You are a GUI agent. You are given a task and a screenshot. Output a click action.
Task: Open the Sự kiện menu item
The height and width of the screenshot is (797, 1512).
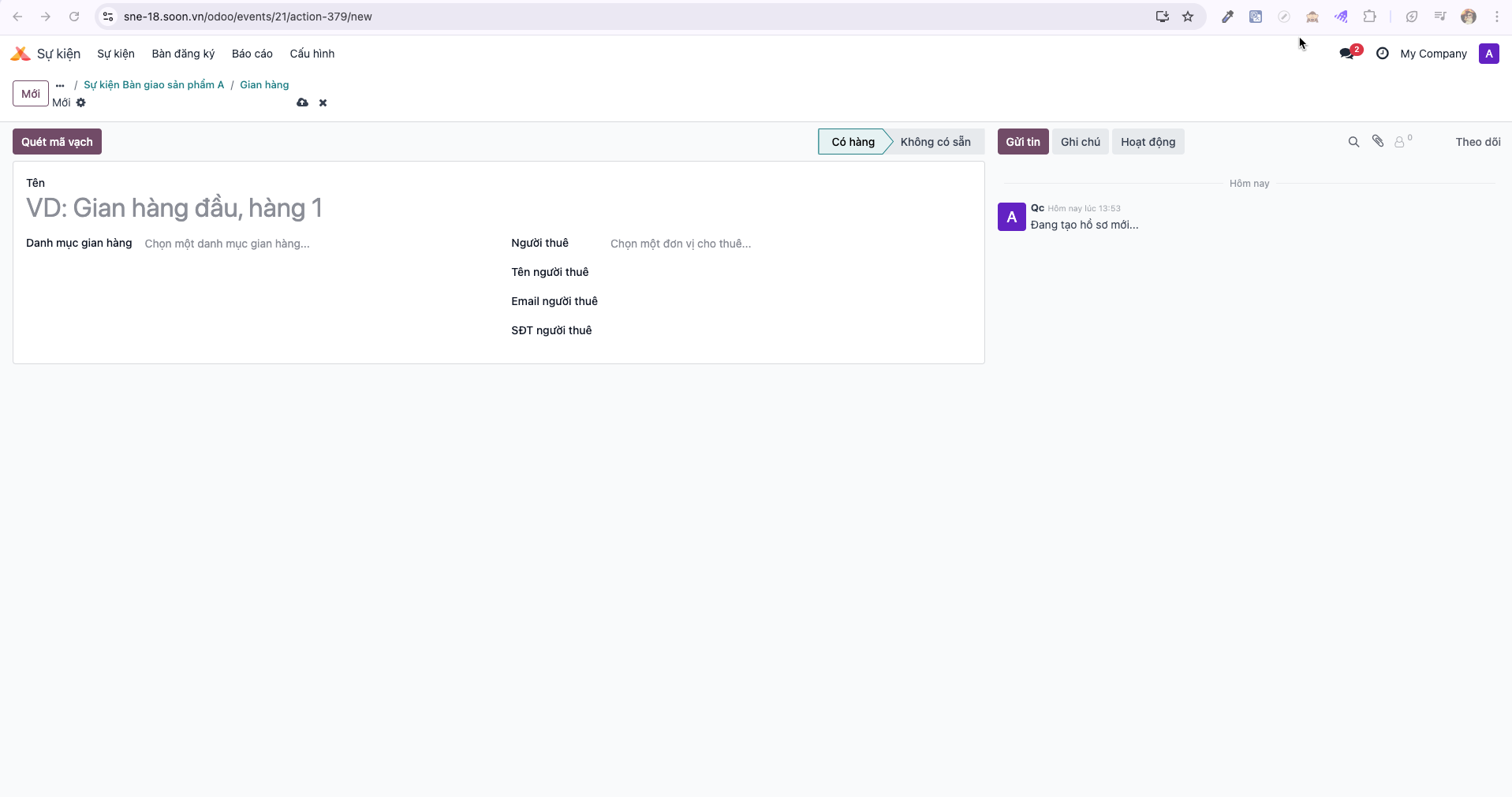(115, 54)
